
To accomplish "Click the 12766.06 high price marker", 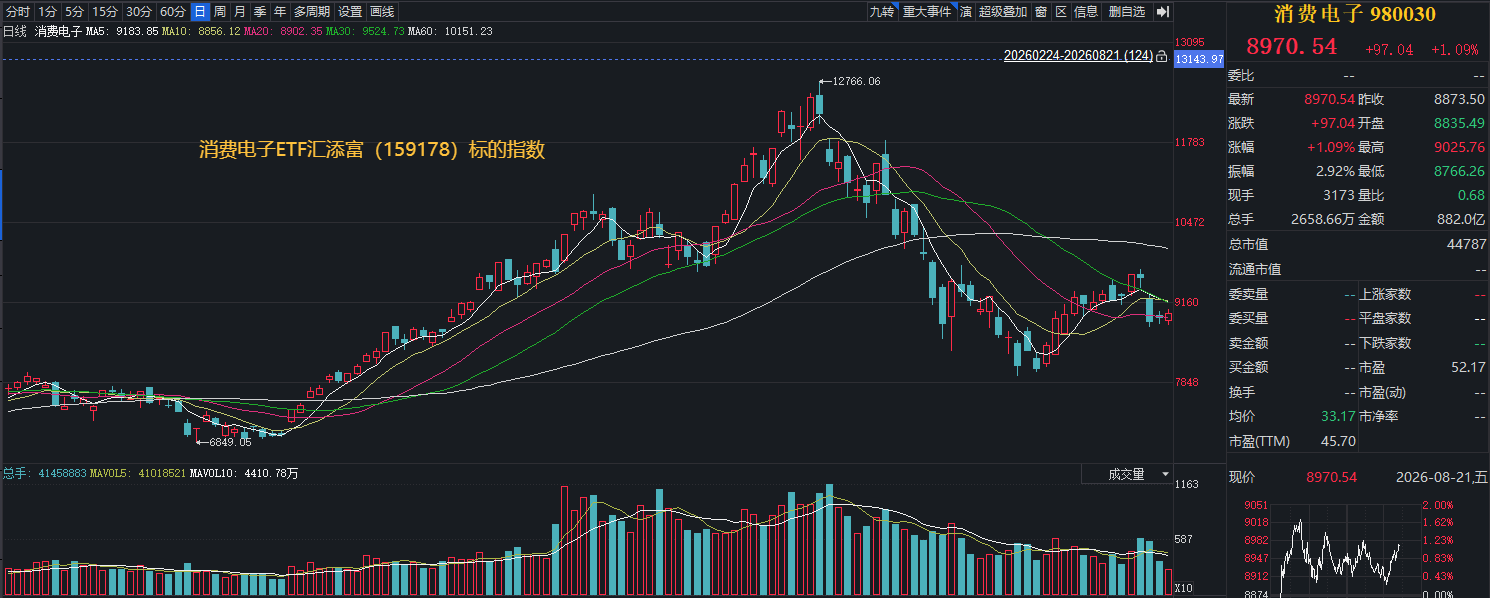I will pyautogui.click(x=855, y=81).
